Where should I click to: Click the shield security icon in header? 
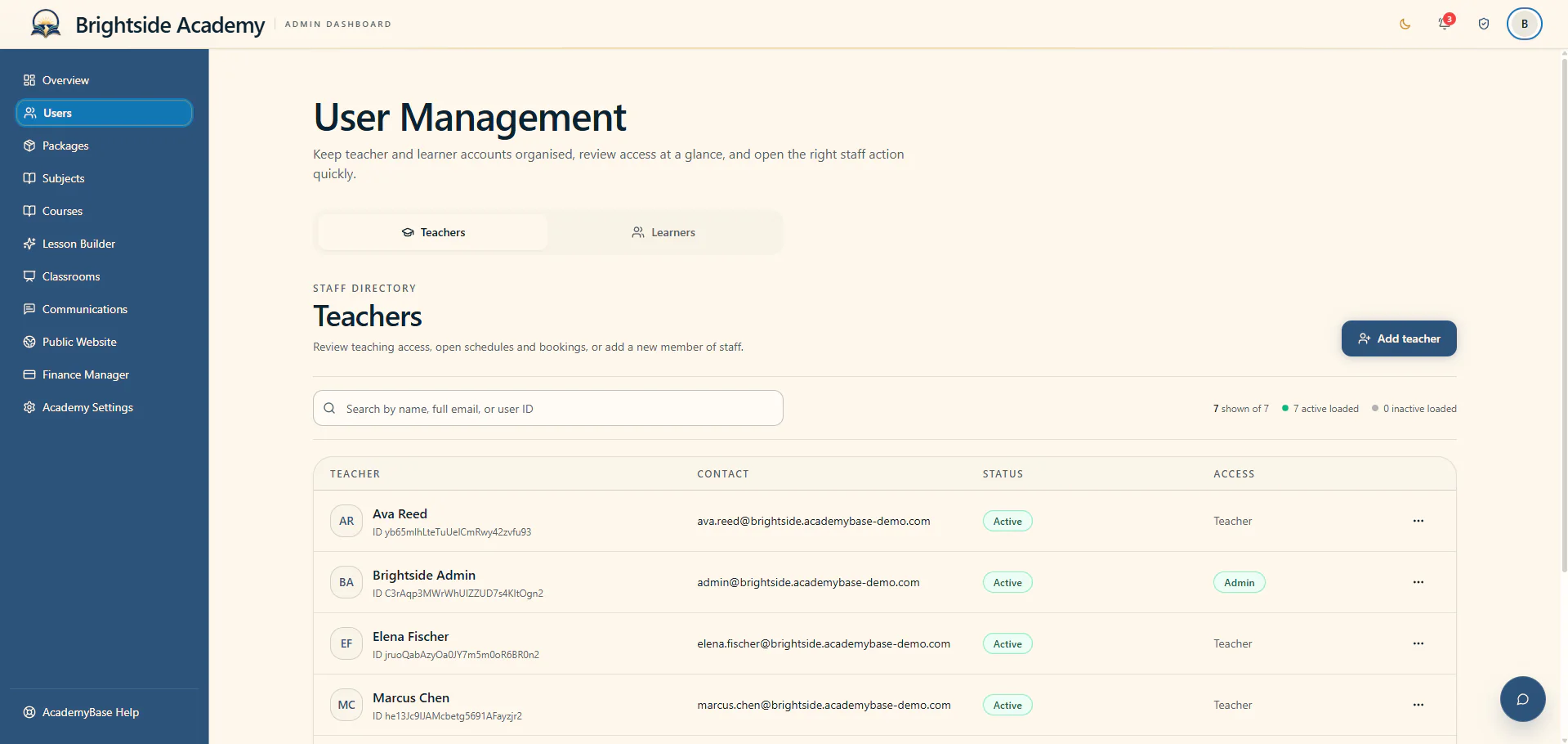tap(1484, 24)
